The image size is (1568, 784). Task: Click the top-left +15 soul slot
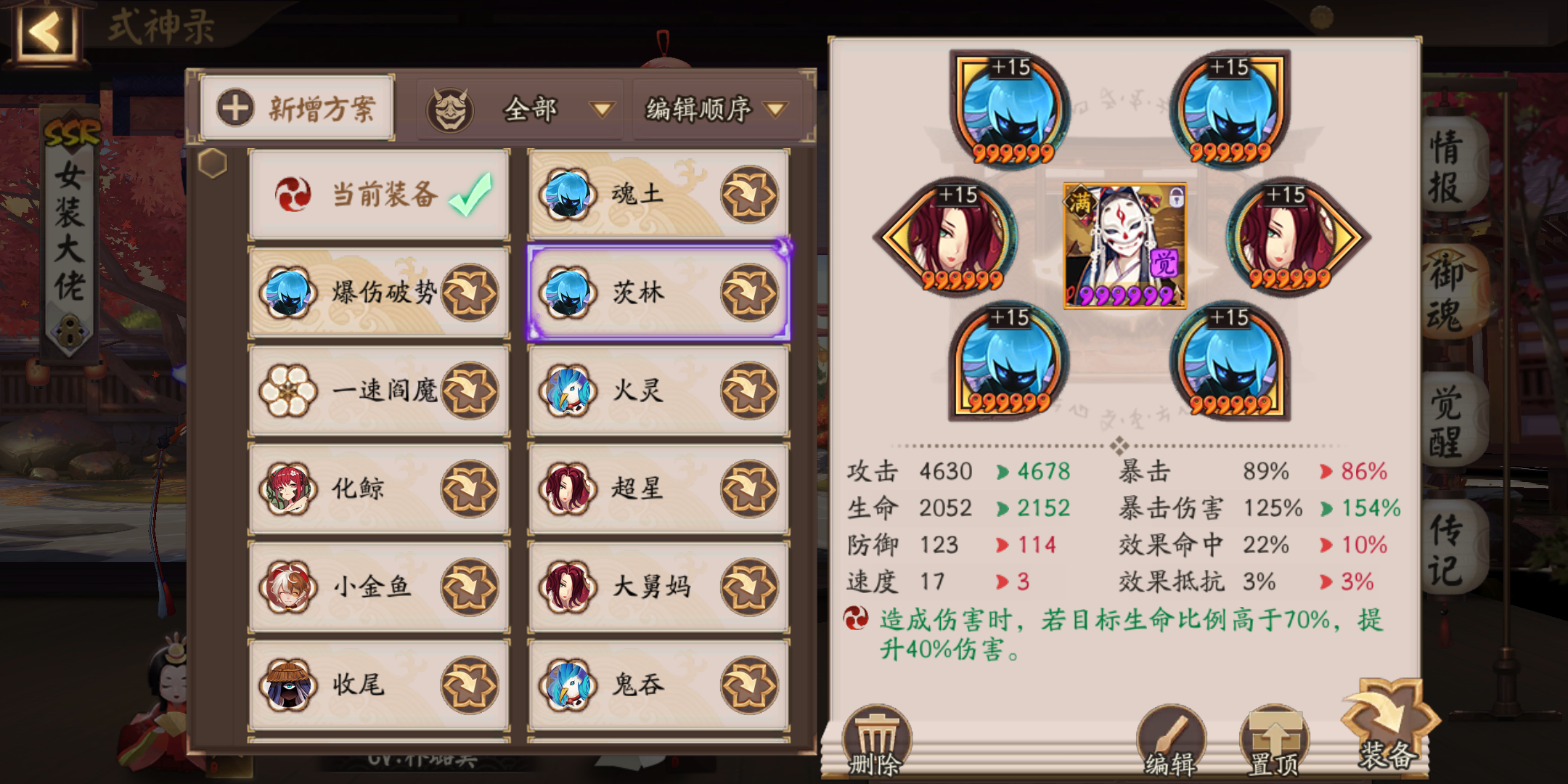point(1011,110)
